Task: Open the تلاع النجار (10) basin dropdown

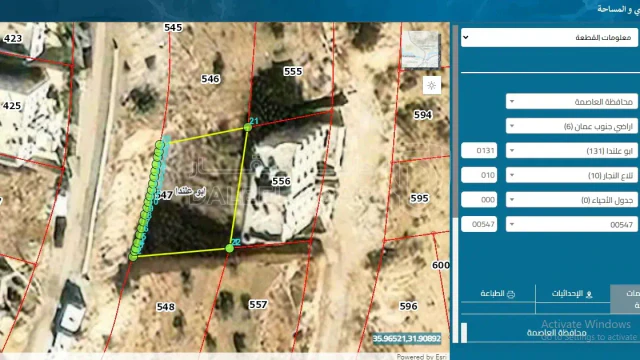Action: tap(571, 175)
